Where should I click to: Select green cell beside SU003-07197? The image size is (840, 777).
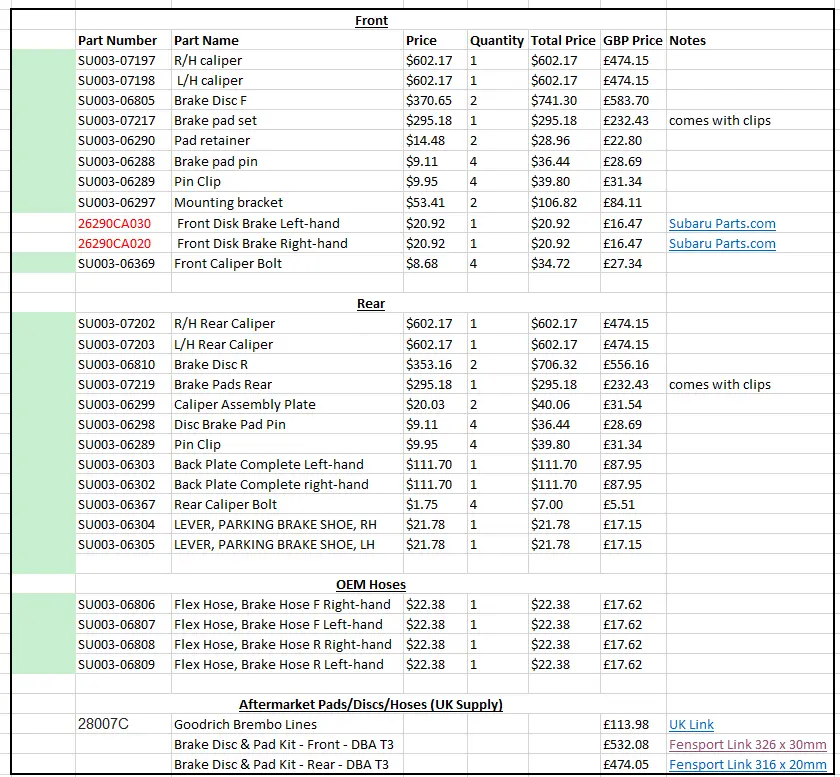(x=43, y=61)
